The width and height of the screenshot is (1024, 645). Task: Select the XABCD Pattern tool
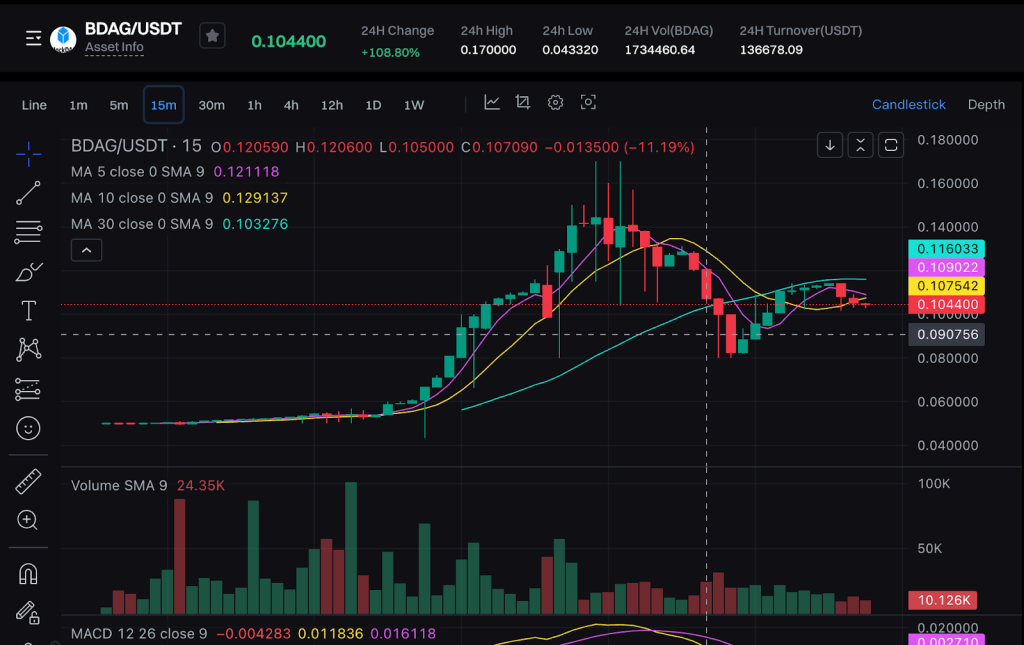(27, 349)
